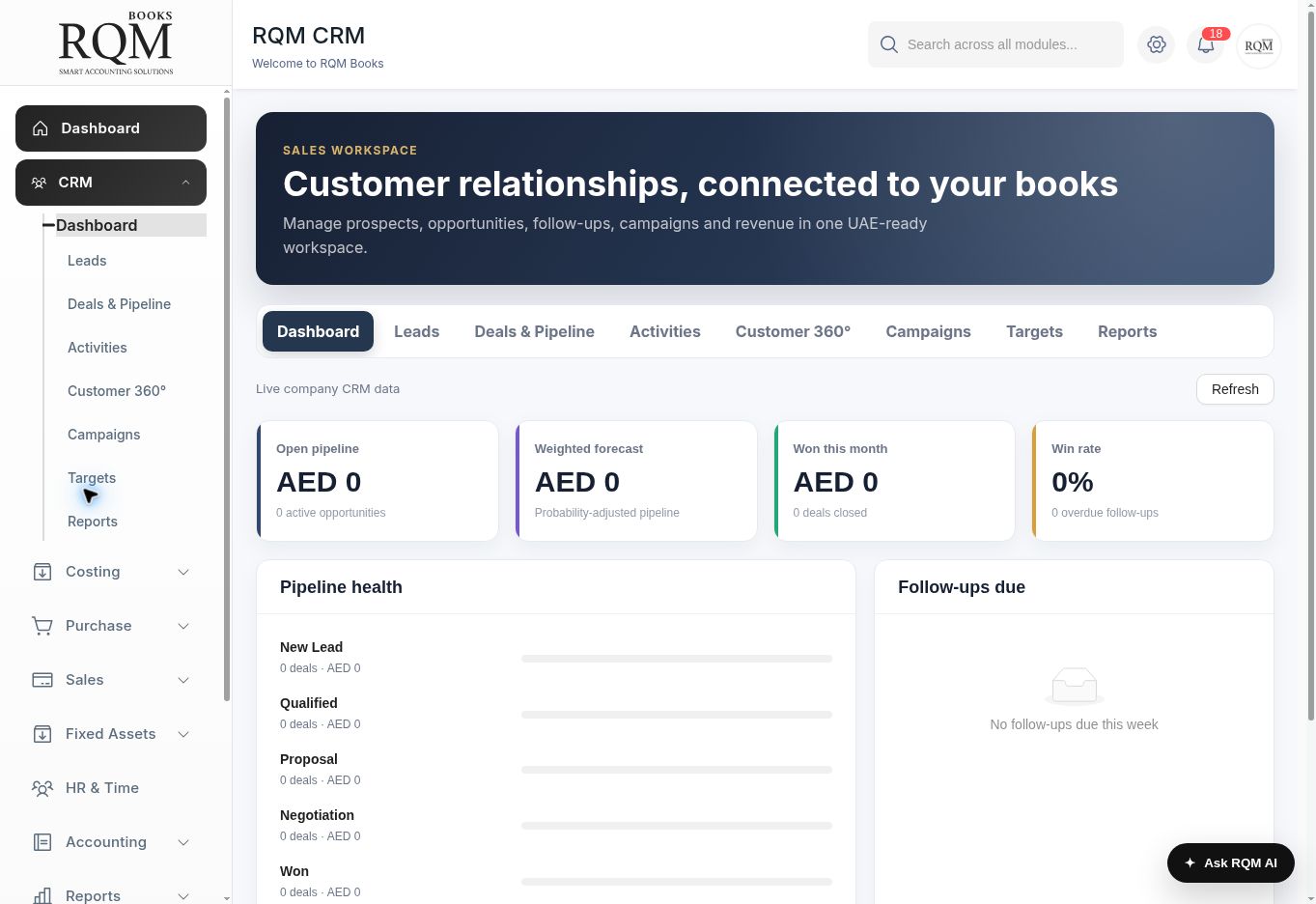Open notifications bell with 18 badge
The image size is (1316, 904).
pyautogui.click(x=1206, y=44)
